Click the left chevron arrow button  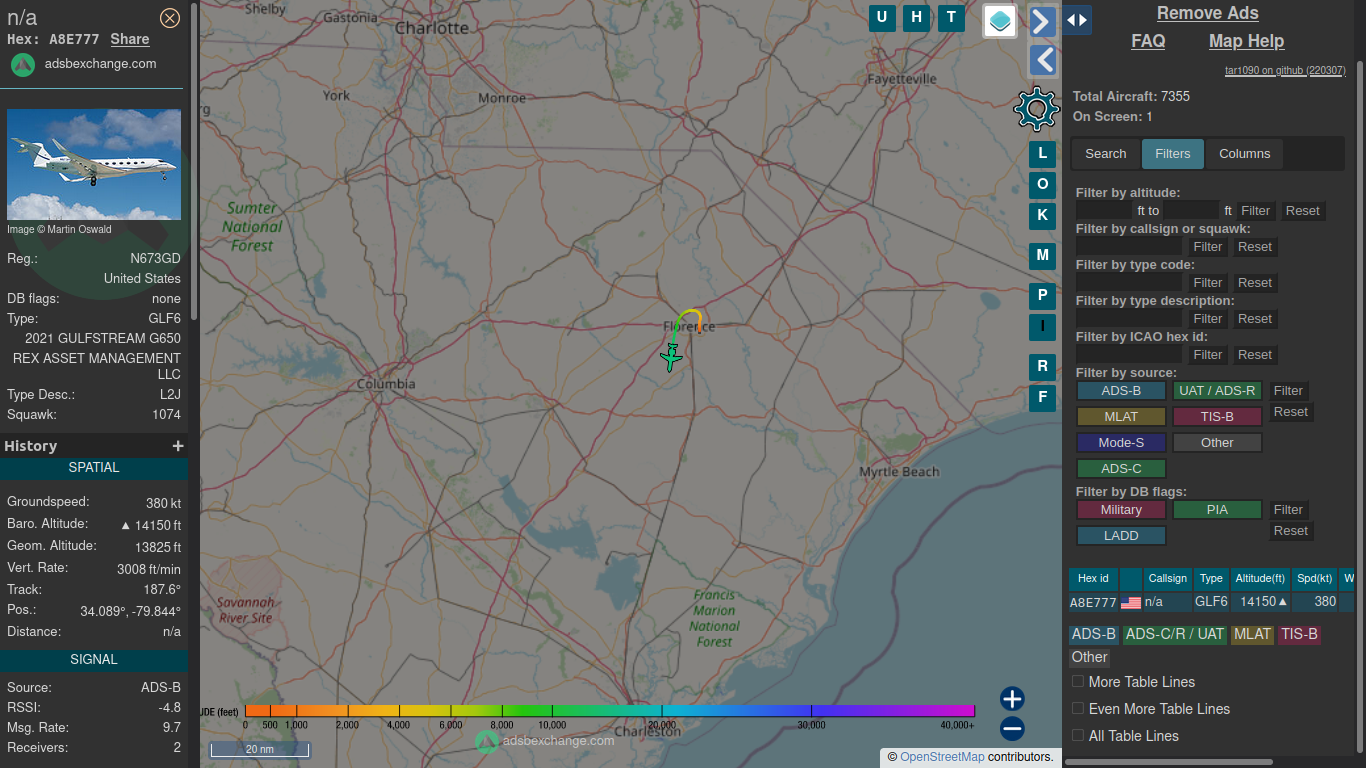tap(1043, 60)
